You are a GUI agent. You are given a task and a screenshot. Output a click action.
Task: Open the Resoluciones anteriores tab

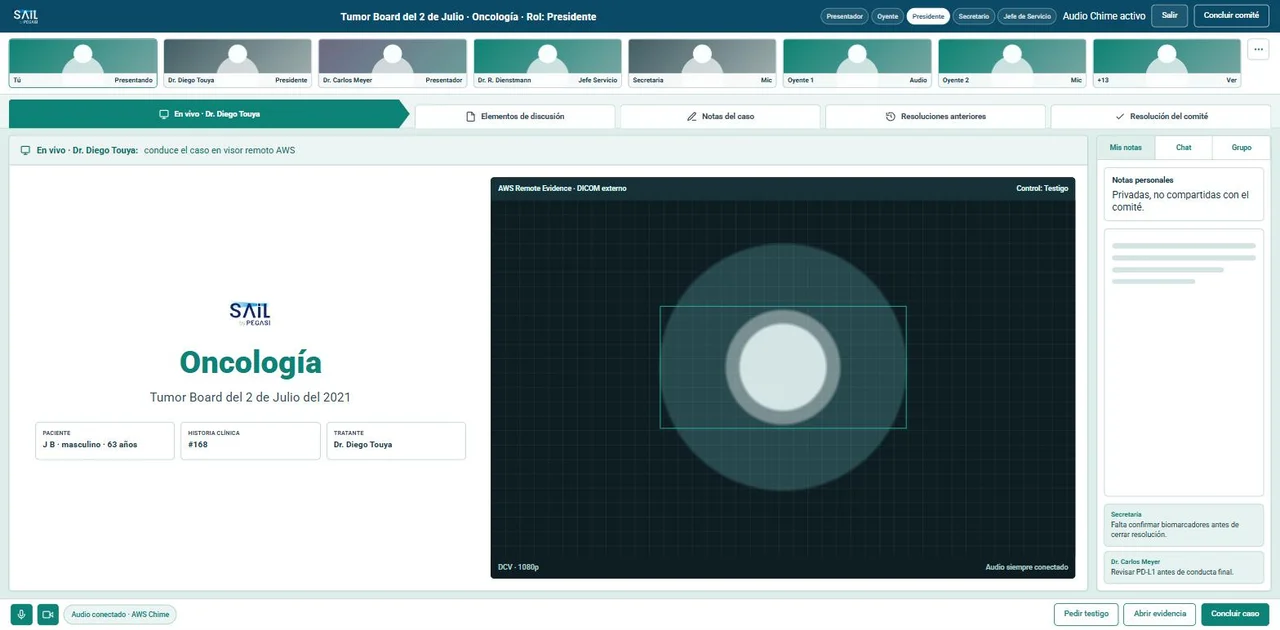tap(936, 116)
